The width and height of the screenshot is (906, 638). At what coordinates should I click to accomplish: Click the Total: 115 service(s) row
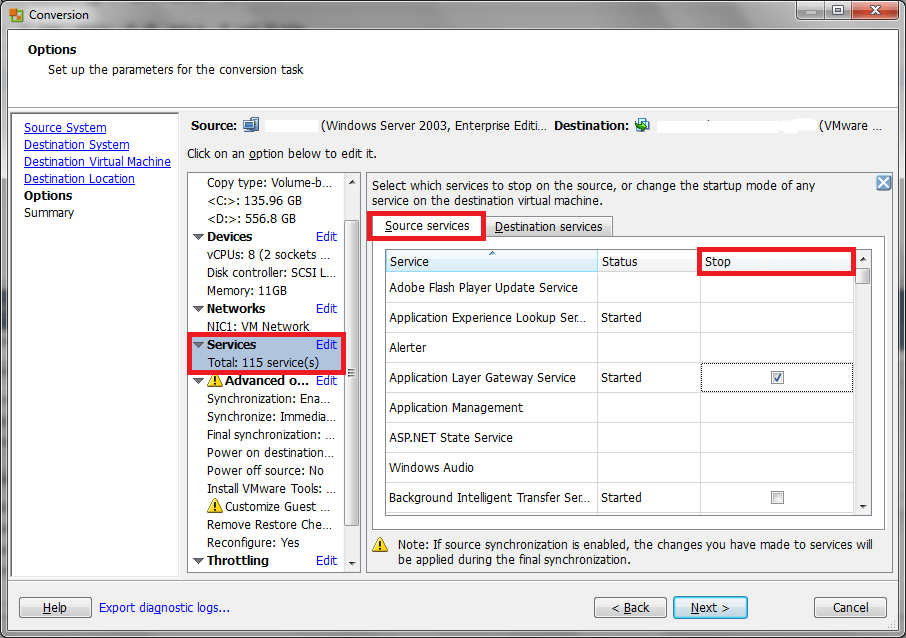tap(263, 362)
